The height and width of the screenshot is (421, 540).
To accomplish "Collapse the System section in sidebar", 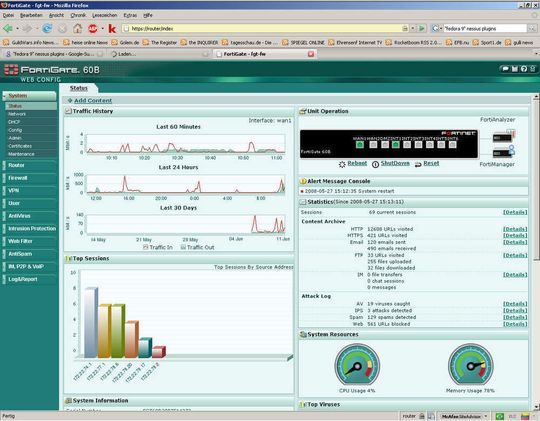I will (29, 96).
